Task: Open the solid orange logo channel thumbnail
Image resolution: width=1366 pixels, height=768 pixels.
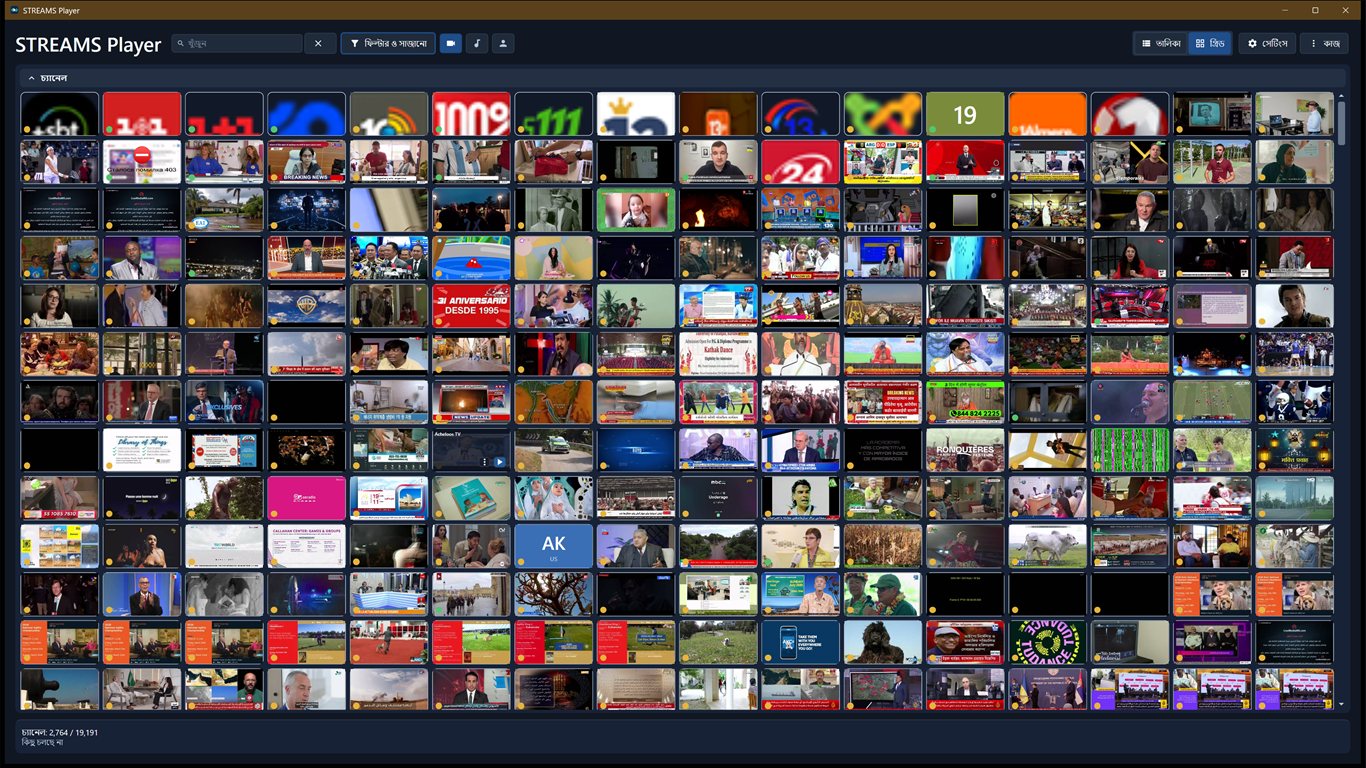Action: click(1047, 114)
